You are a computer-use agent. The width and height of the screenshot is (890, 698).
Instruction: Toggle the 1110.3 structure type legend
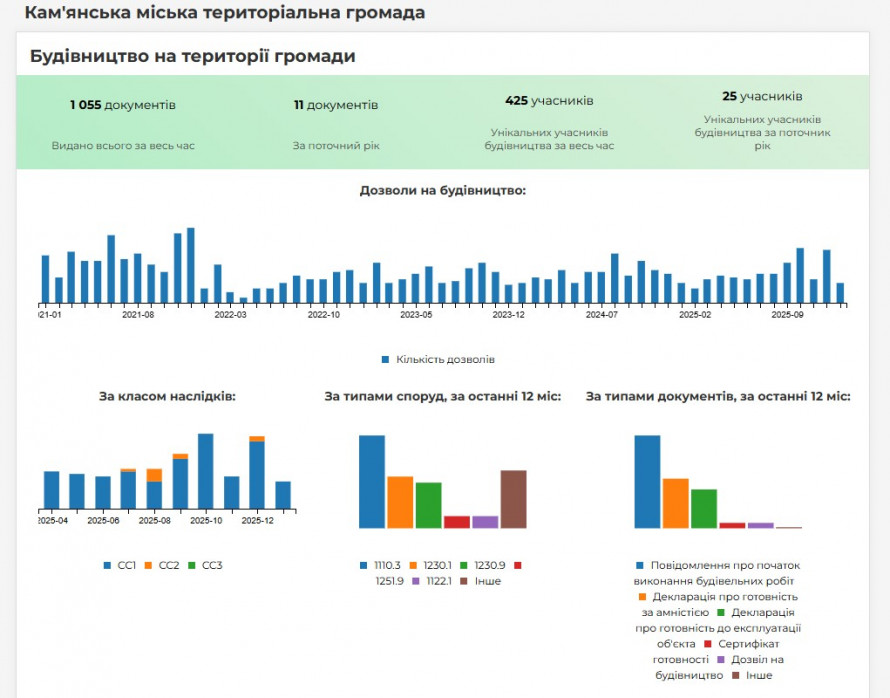pos(376,565)
